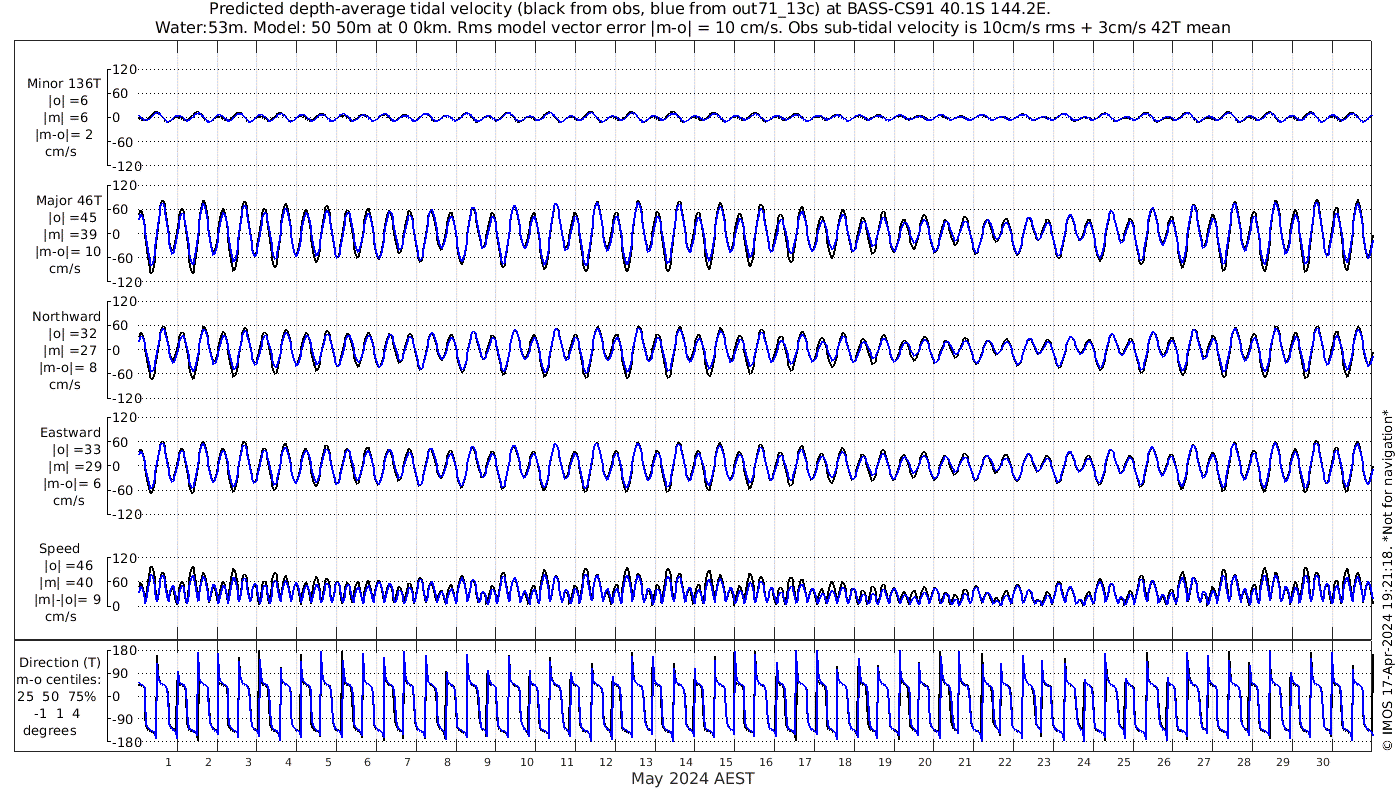Click the '|o| =46' Speed observed value
1400x800 pixels.
pos(69,566)
